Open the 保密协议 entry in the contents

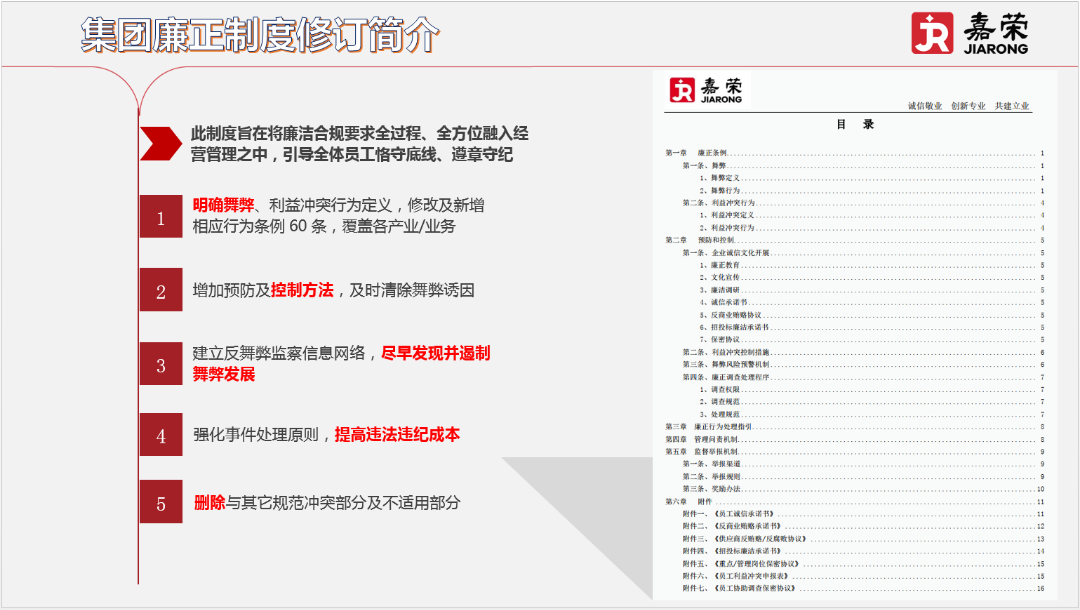[723, 337]
